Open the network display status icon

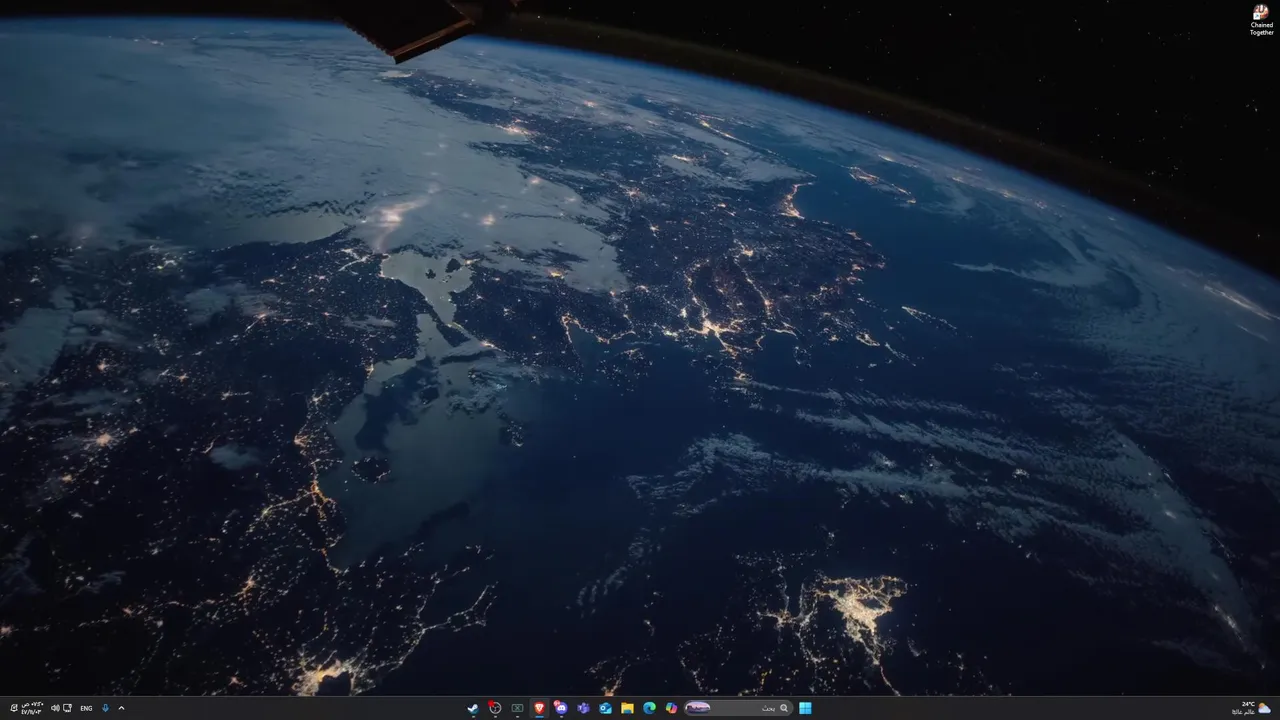[x=67, y=708]
